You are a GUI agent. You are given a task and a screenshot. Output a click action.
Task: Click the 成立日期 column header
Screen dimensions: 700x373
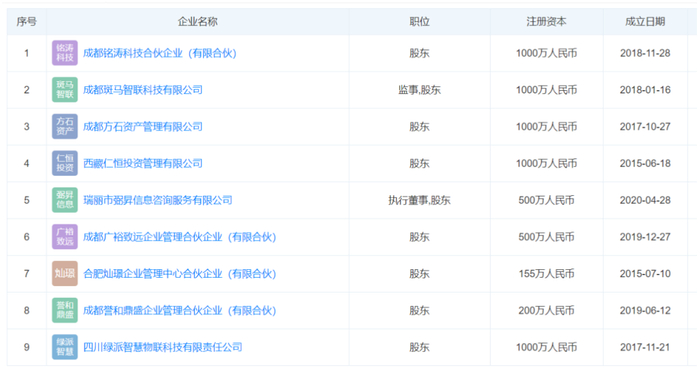point(645,21)
